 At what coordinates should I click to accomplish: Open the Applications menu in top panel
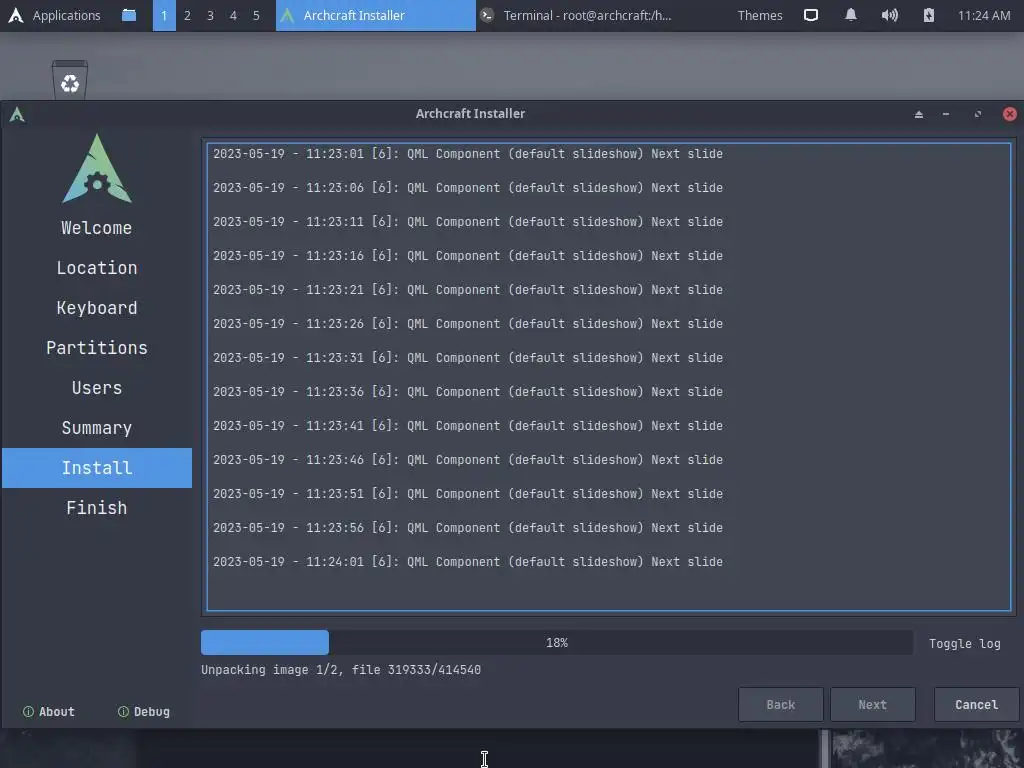pyautogui.click(x=54, y=15)
